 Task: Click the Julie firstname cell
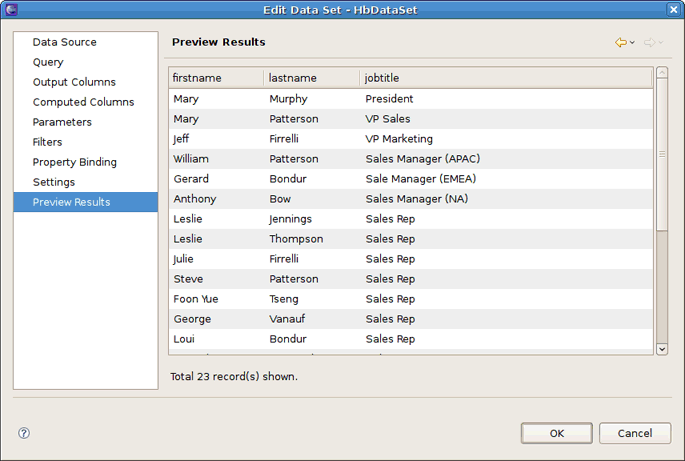point(183,259)
